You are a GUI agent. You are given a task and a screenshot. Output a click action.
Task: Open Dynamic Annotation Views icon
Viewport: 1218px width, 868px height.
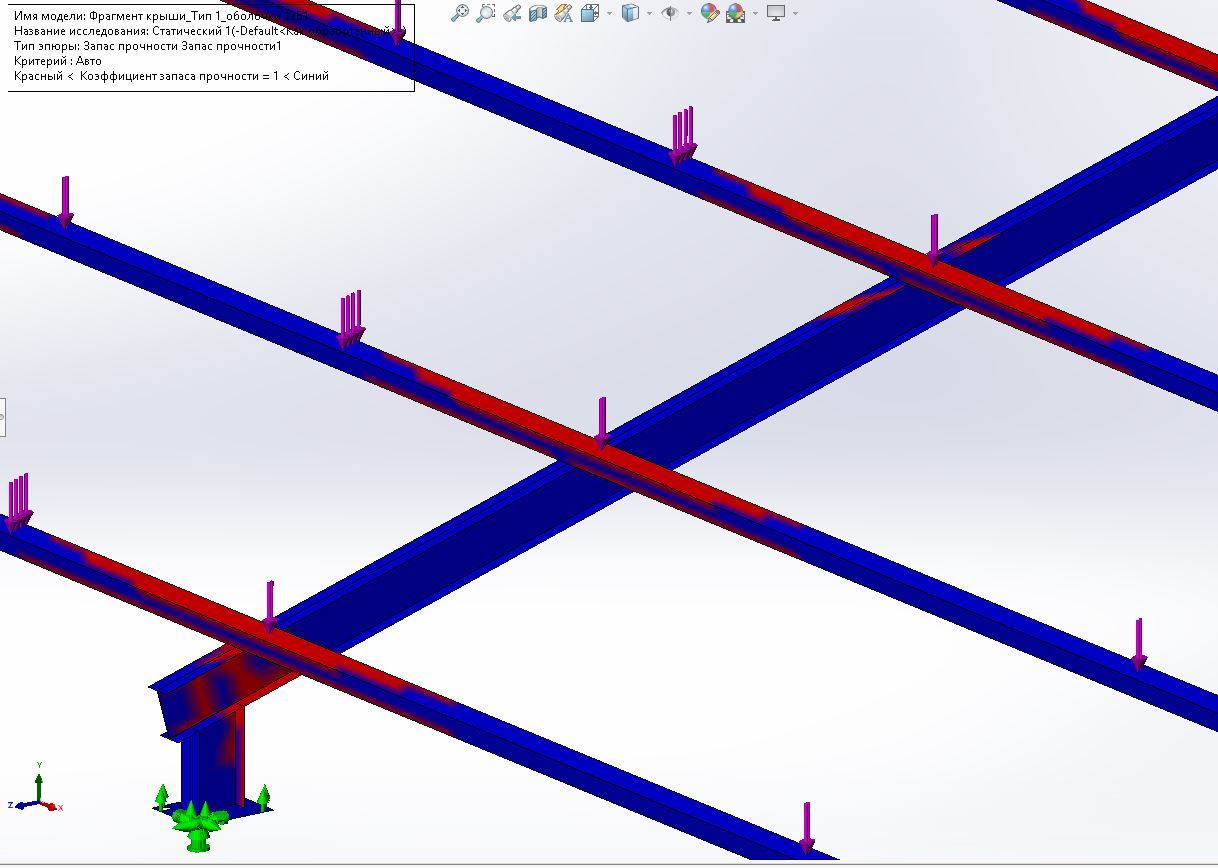click(x=564, y=13)
